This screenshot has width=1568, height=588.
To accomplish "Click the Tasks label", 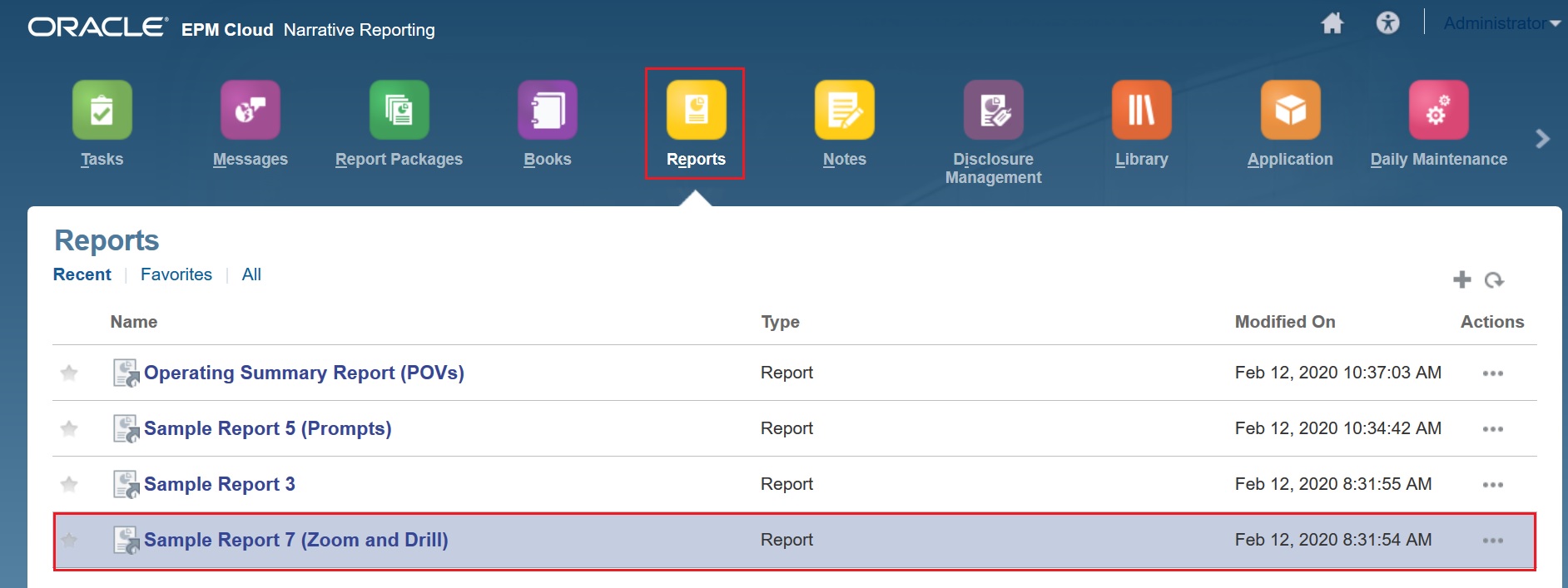I will pyautogui.click(x=102, y=159).
